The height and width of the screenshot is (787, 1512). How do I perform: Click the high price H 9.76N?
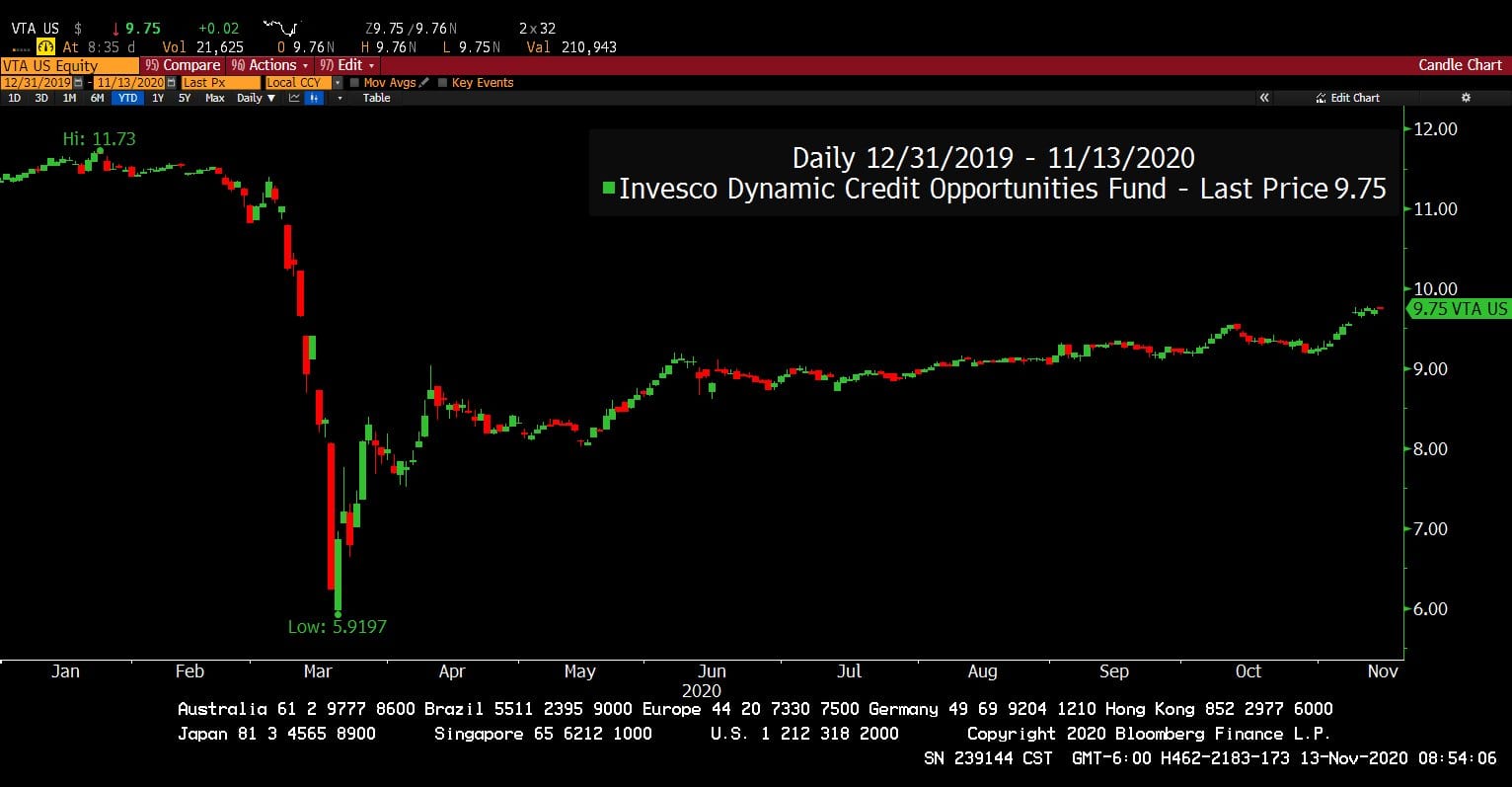pos(389,46)
